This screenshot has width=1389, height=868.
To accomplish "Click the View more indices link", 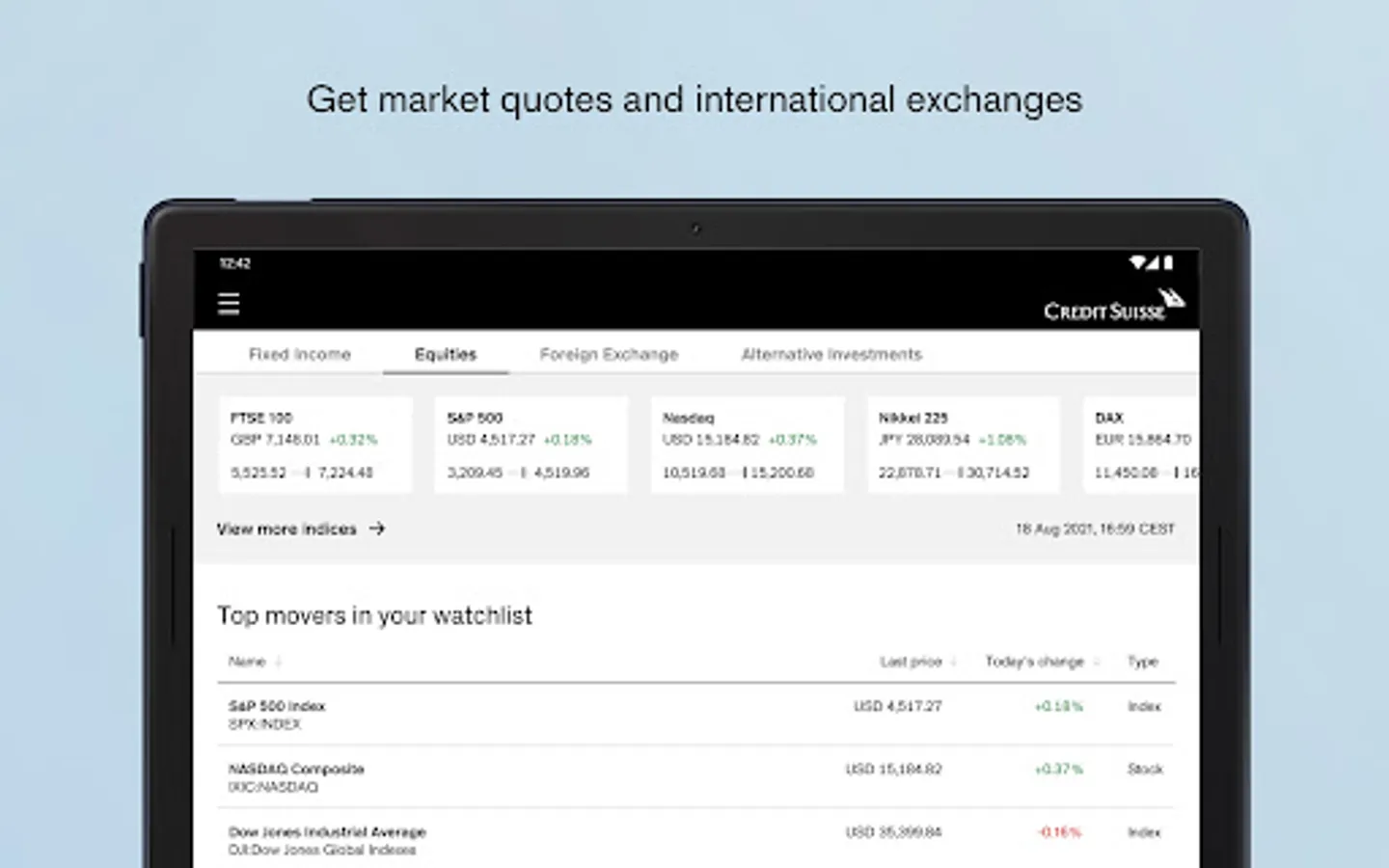I will click(x=286, y=529).
